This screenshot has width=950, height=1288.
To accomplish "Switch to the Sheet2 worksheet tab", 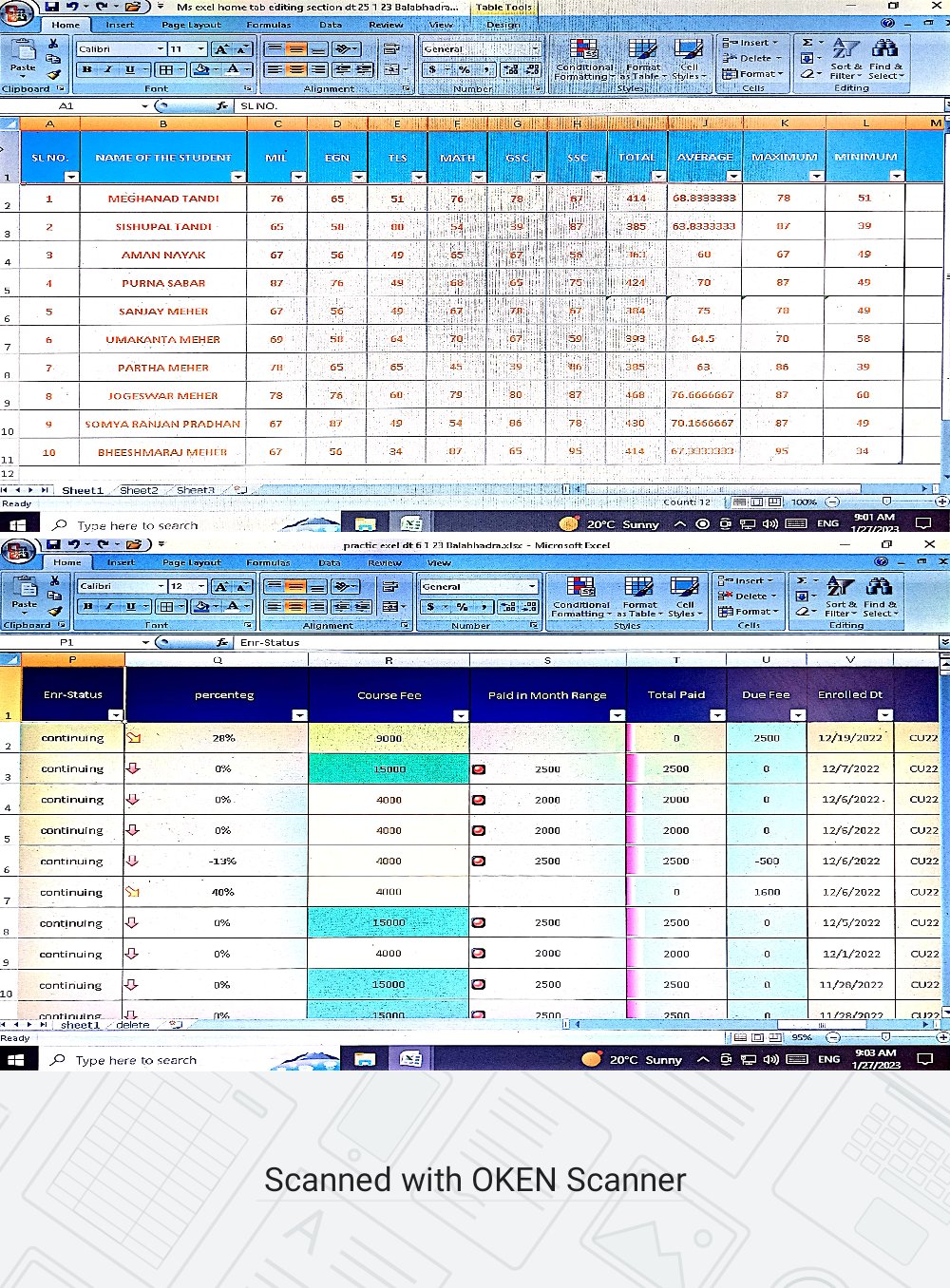I will point(139,490).
